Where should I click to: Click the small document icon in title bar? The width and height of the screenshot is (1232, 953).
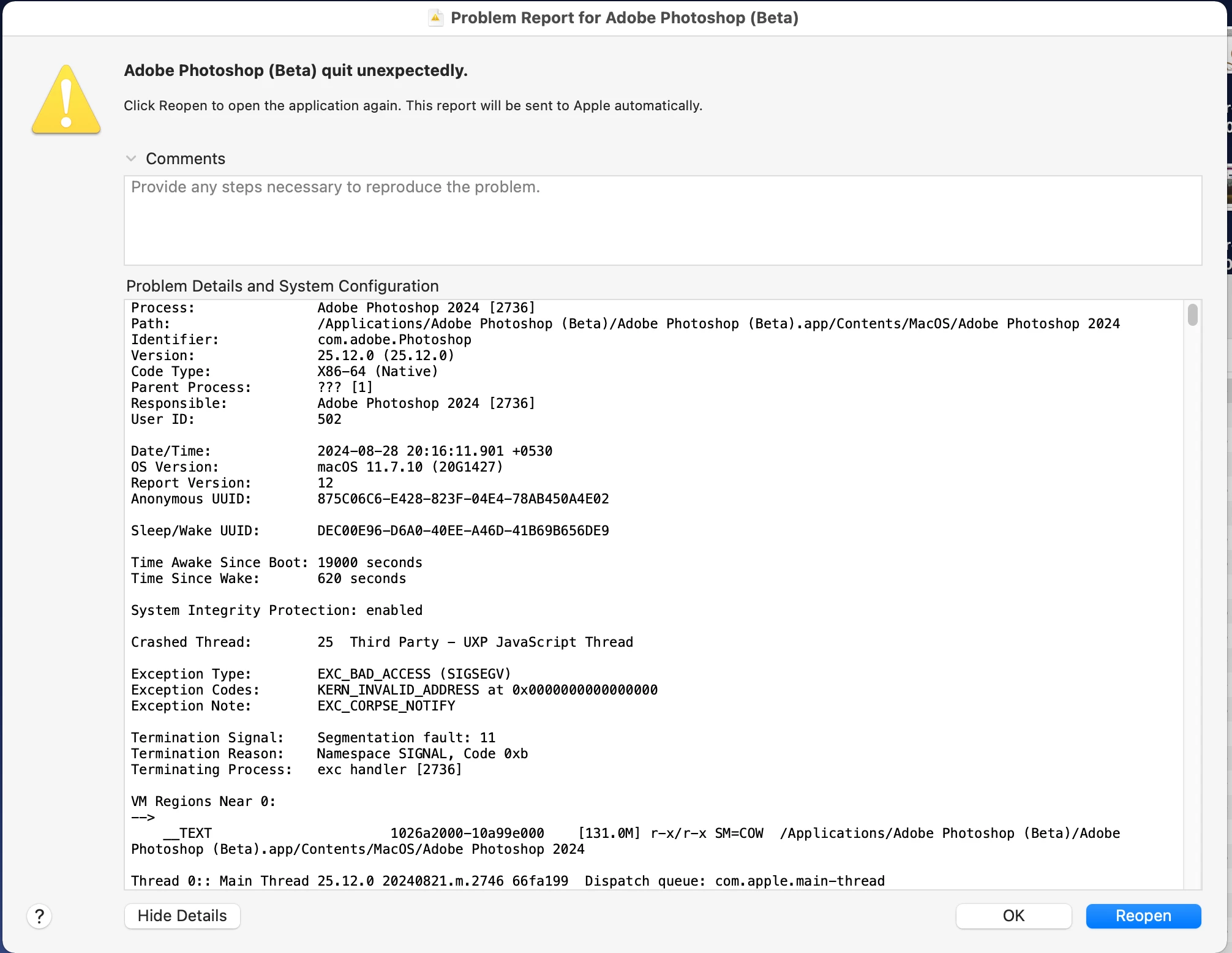click(435, 18)
